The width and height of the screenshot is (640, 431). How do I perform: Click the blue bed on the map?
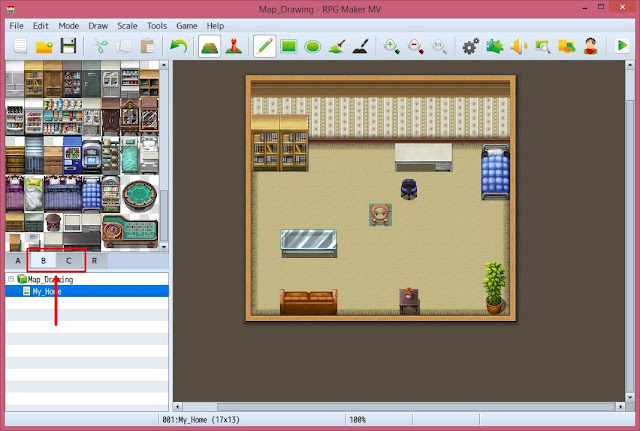495,172
